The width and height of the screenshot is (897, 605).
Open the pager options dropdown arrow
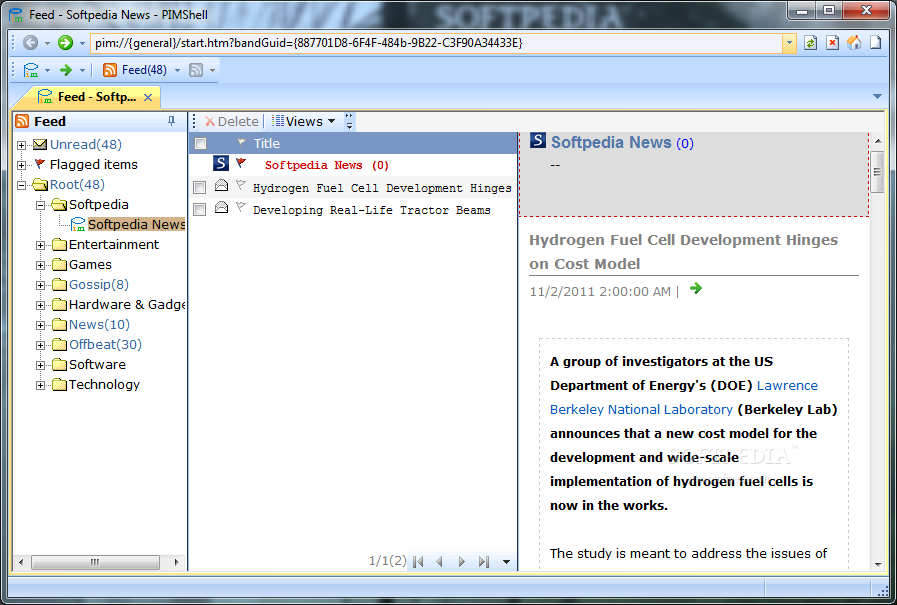coord(506,562)
